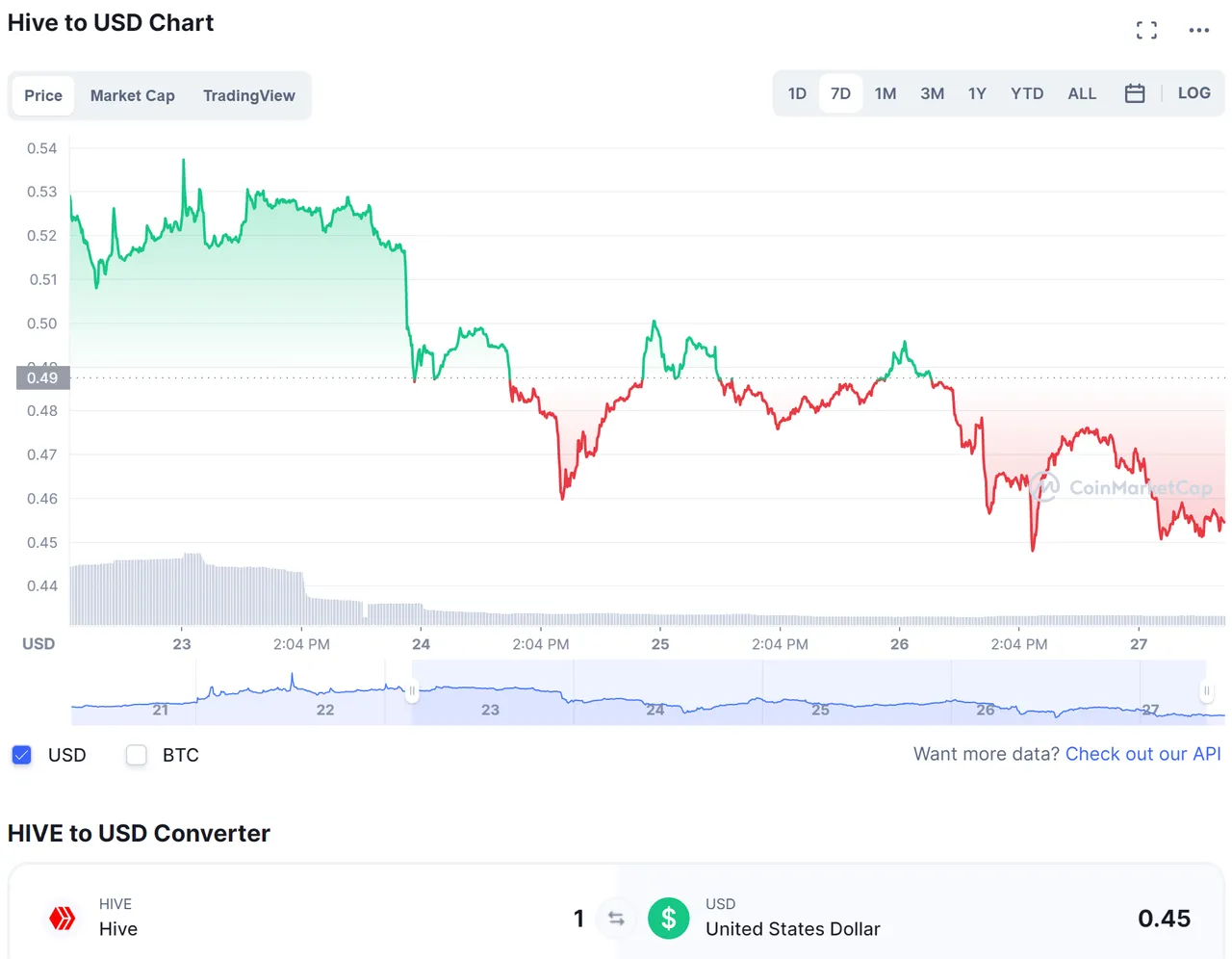
Task: Click the 0.54 price axis label
Action: (x=41, y=148)
